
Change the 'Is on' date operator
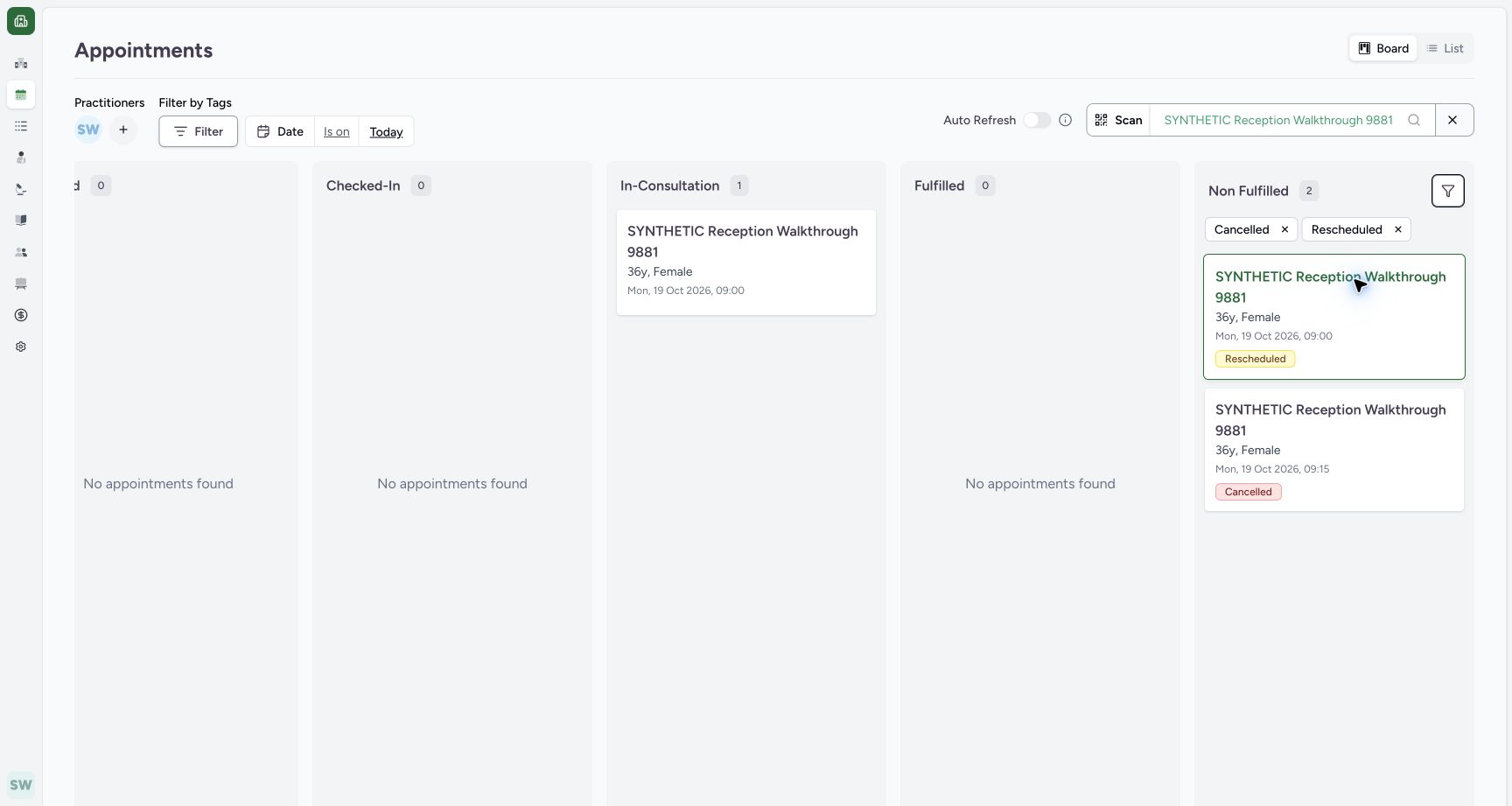pos(337,131)
